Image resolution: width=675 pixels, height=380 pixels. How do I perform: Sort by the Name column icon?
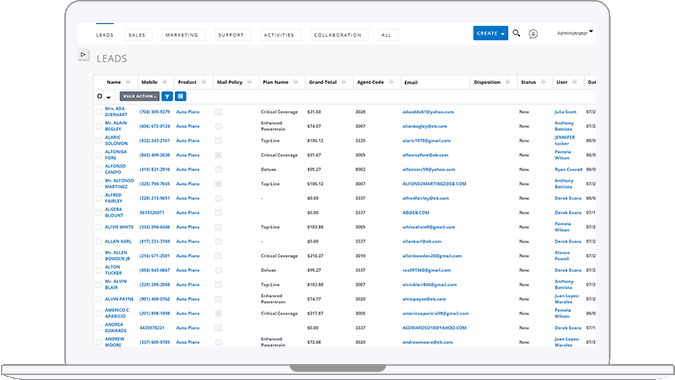[128, 82]
